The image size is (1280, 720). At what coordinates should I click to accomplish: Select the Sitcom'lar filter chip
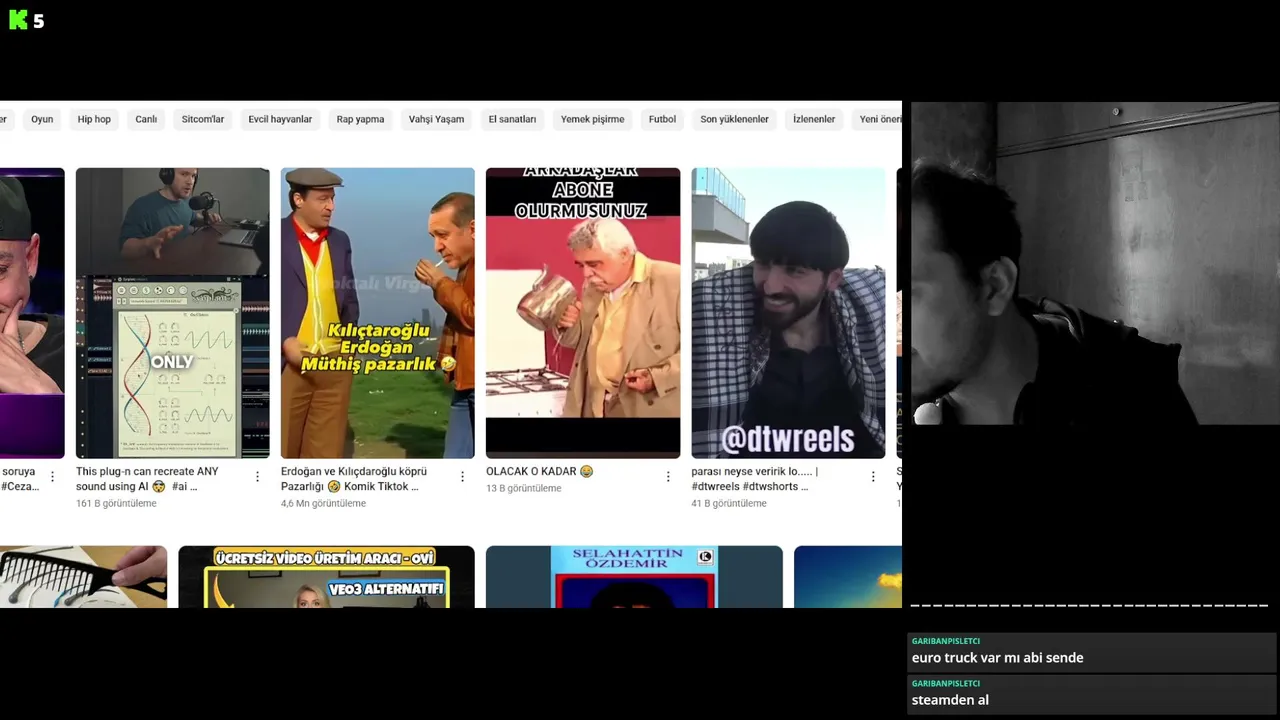[203, 119]
